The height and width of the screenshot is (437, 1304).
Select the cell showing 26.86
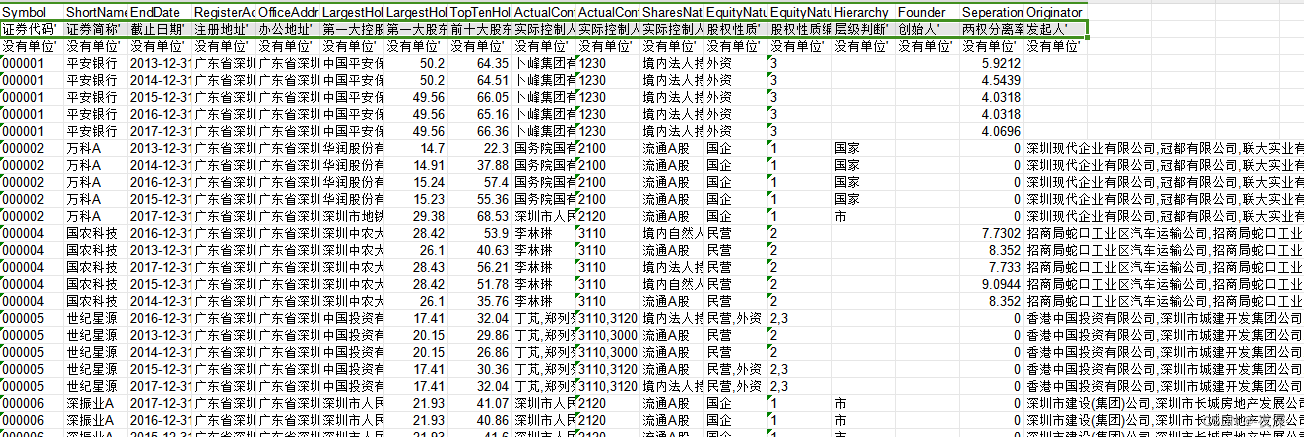pyautogui.click(x=480, y=351)
